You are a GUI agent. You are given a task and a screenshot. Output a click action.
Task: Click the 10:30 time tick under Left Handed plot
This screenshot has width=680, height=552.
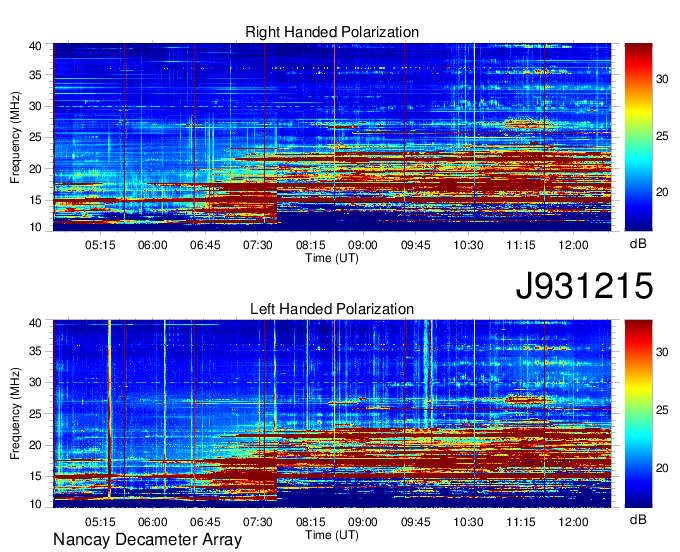tap(468, 522)
